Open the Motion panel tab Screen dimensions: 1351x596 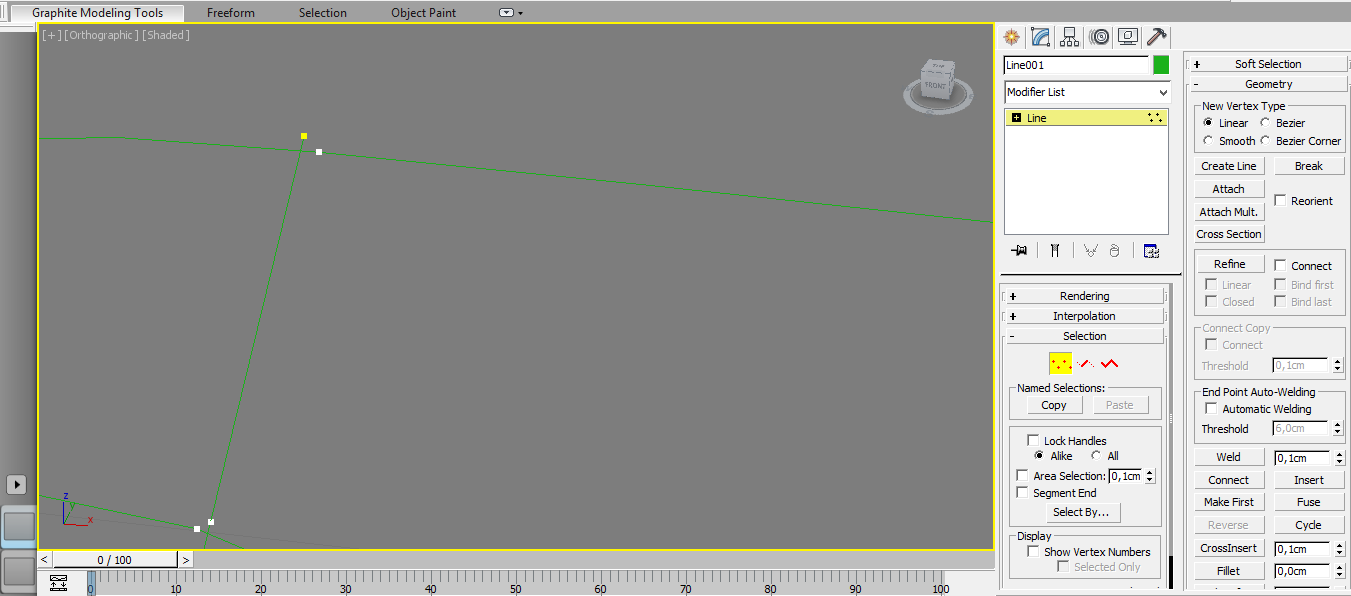click(x=1099, y=37)
